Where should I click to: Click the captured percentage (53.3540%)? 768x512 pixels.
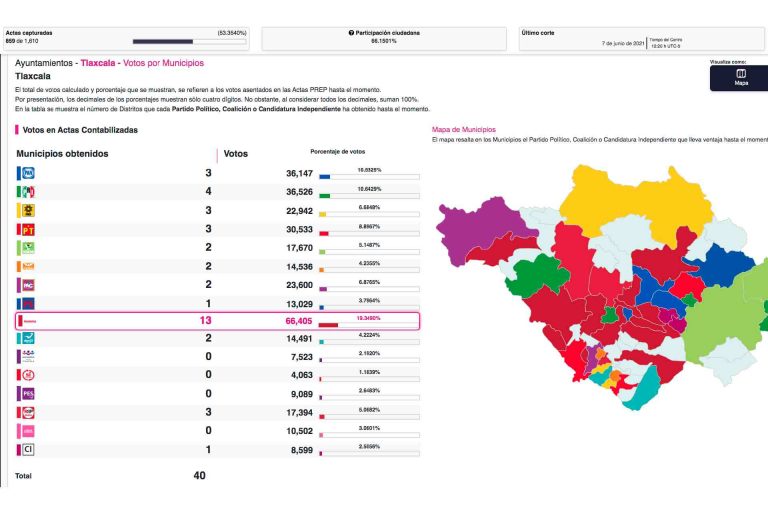pyautogui.click(x=232, y=33)
